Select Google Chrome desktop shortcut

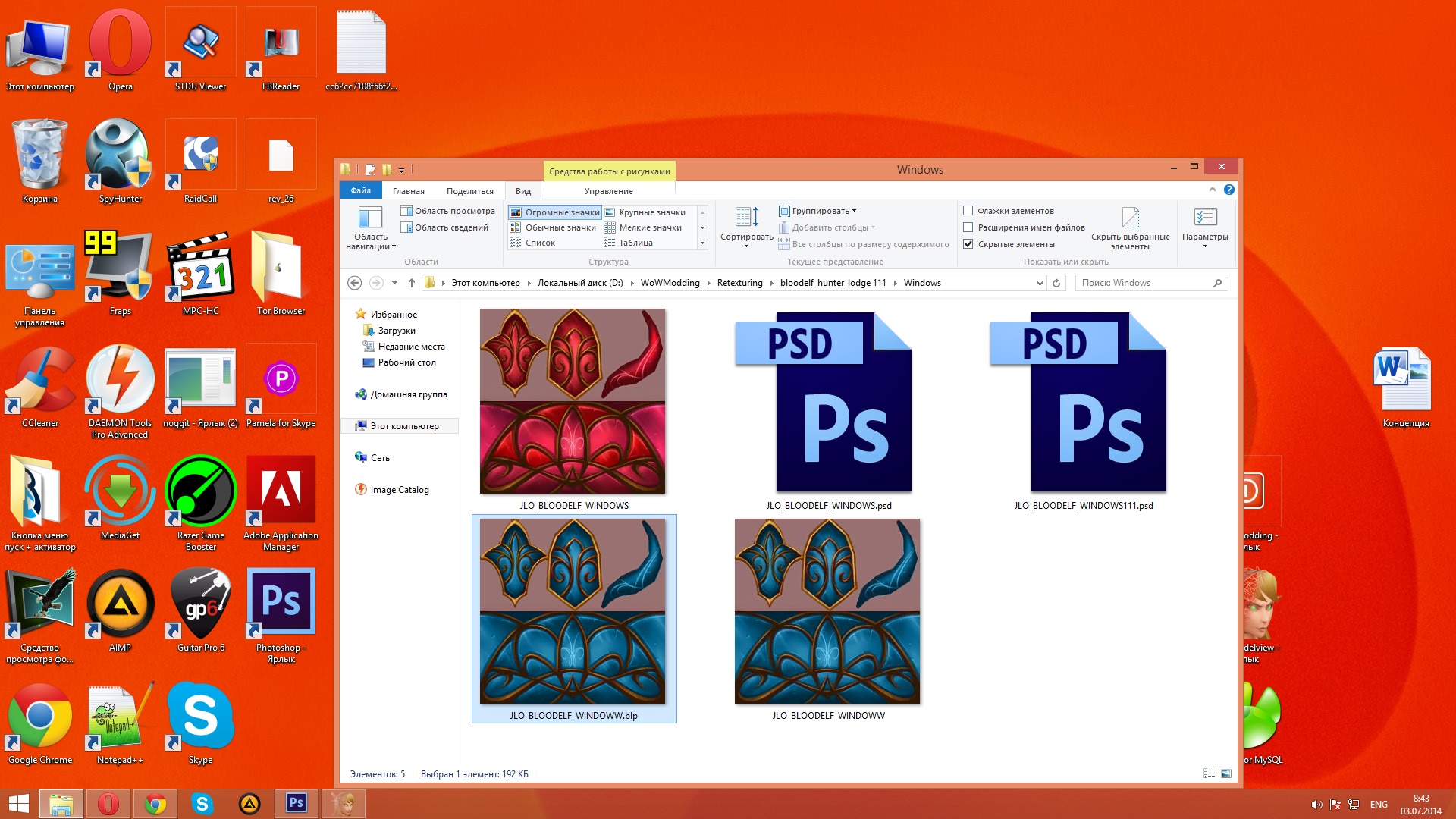coord(39,723)
